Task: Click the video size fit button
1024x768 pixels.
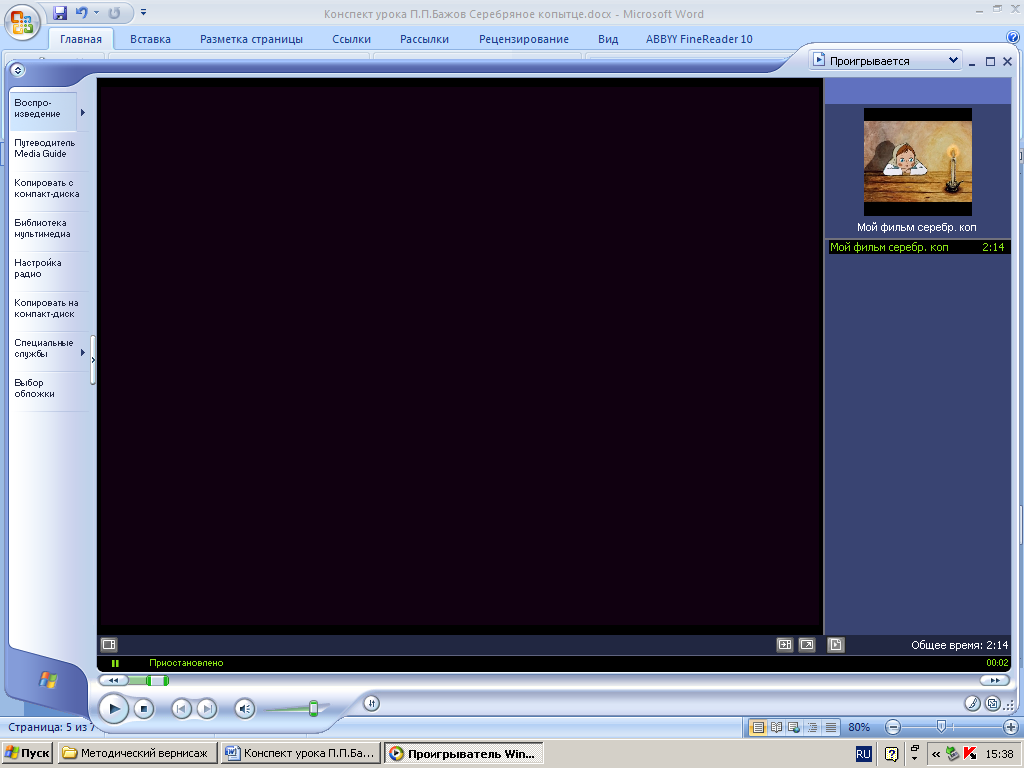Action: 784,645
